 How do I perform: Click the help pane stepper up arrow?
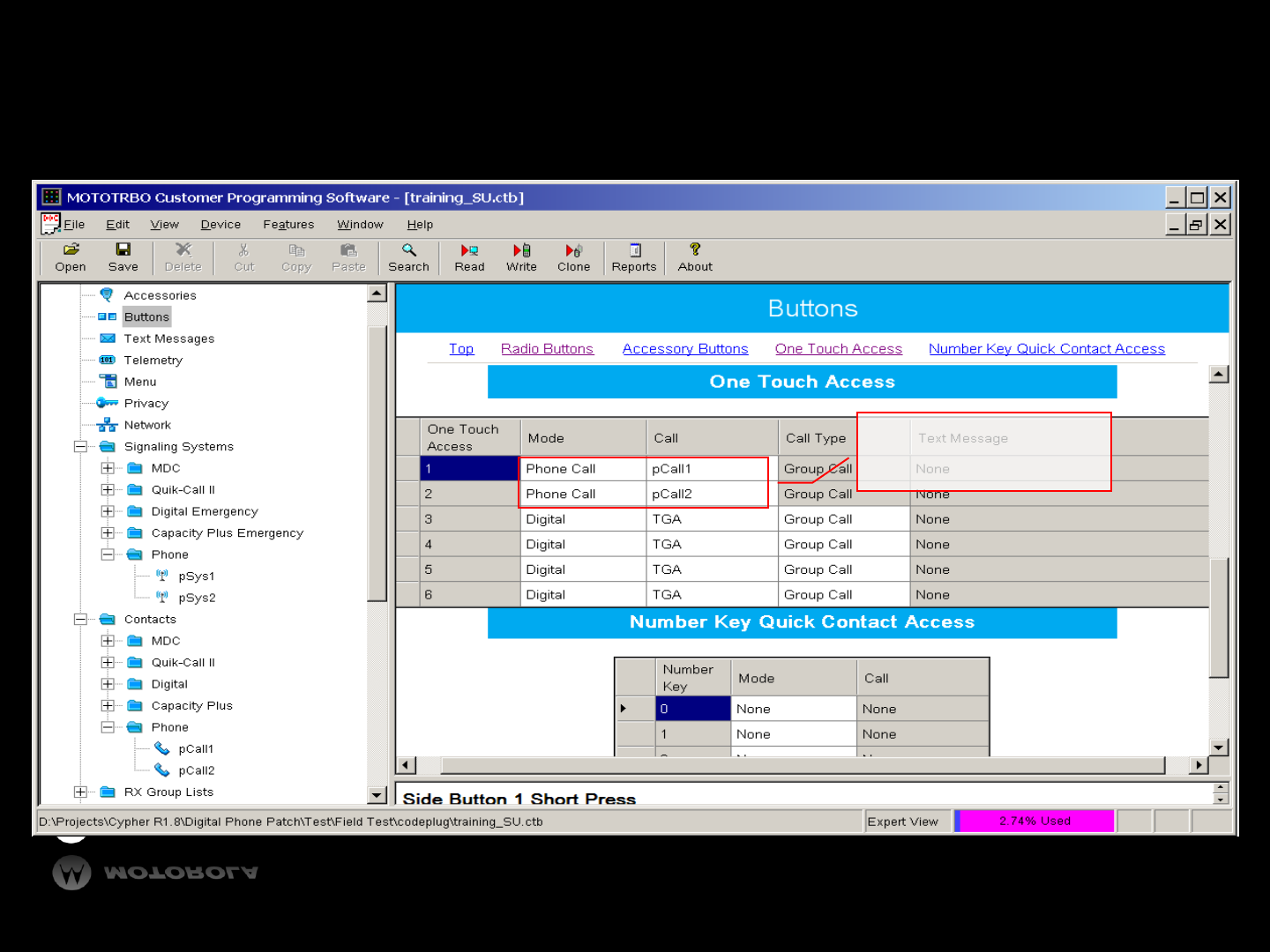tap(1221, 787)
